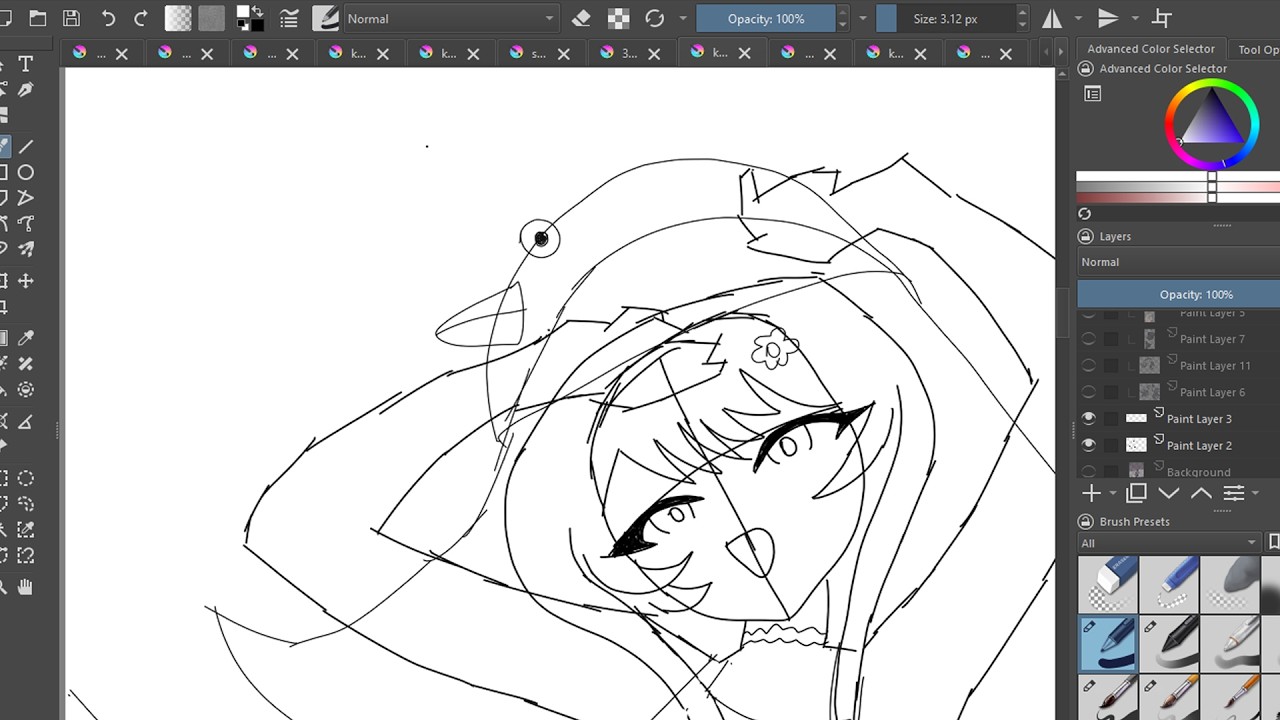
Task: Open dropdown arrow left of Opacity slider
Action: coord(683,18)
